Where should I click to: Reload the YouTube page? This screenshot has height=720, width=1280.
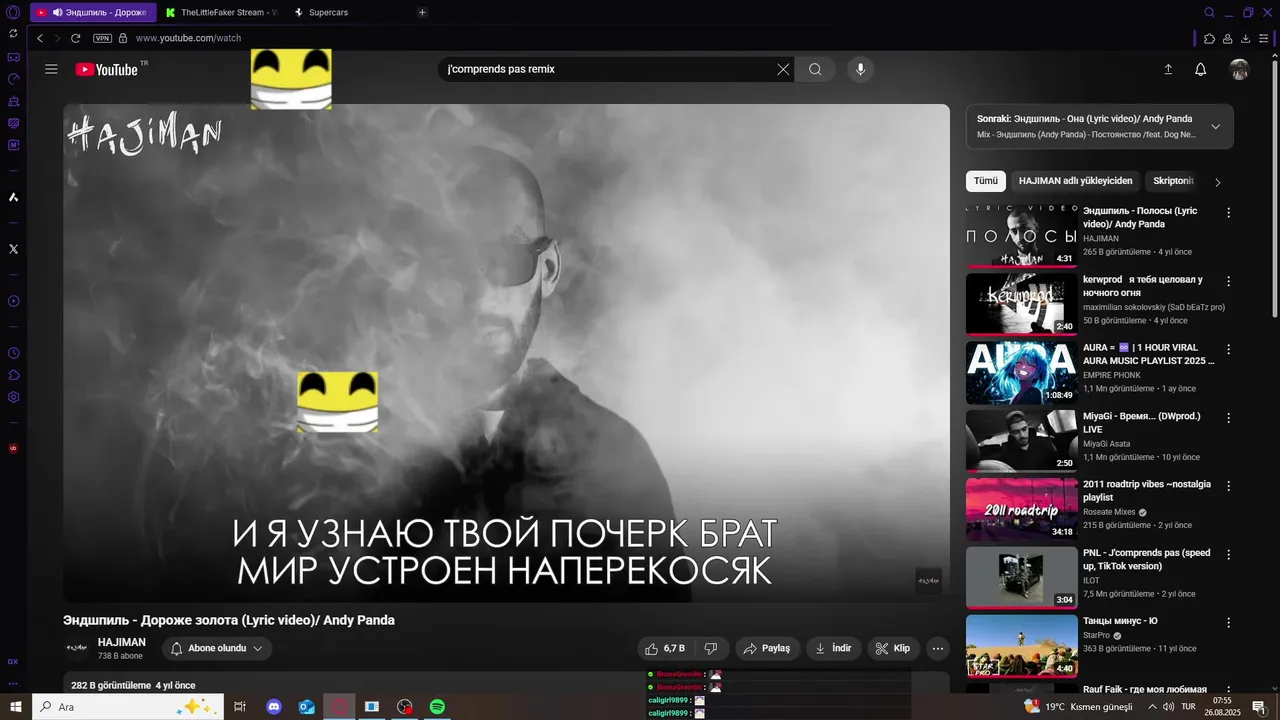[75, 38]
